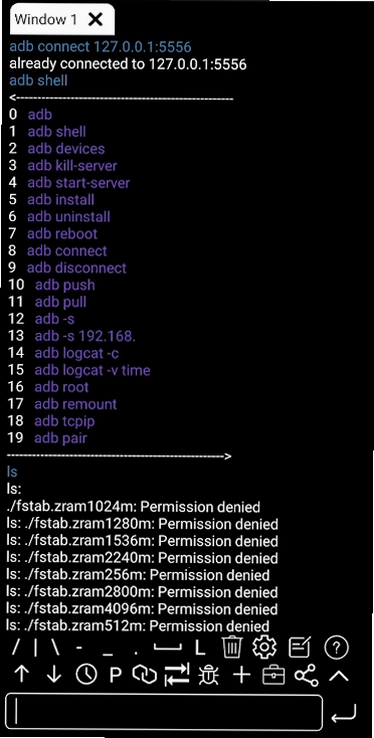Tap the P key button
Viewport: 374px width, 738px height.
click(116, 676)
